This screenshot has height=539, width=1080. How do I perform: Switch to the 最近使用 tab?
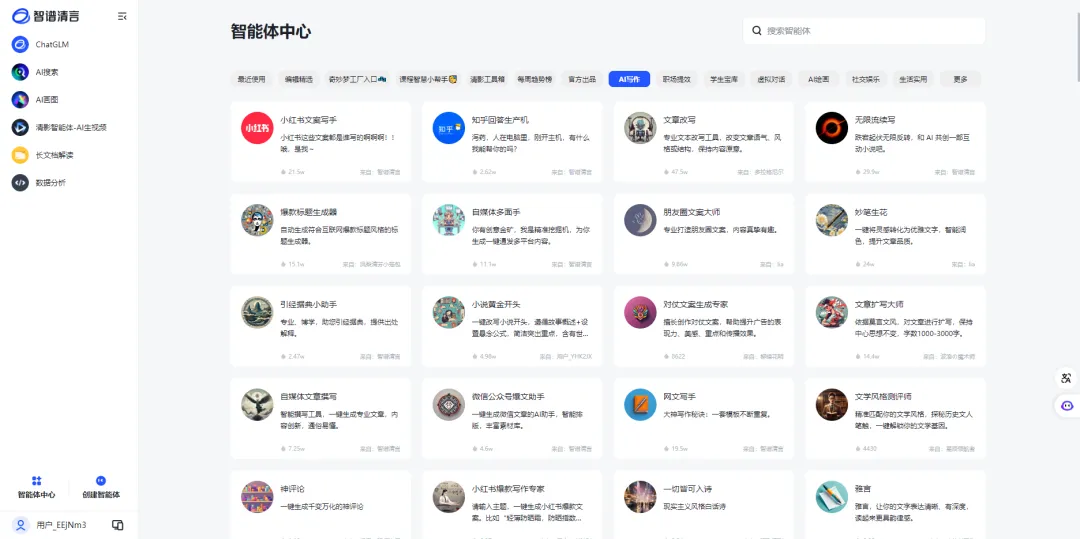(x=251, y=79)
